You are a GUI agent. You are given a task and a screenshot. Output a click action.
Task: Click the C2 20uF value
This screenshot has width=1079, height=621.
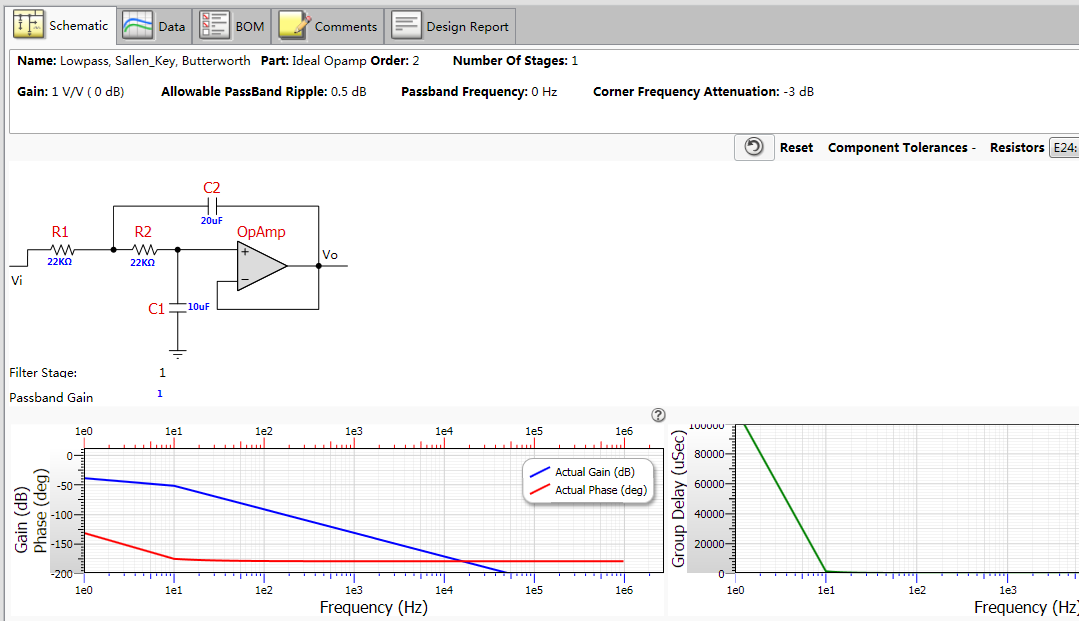pyautogui.click(x=211, y=220)
